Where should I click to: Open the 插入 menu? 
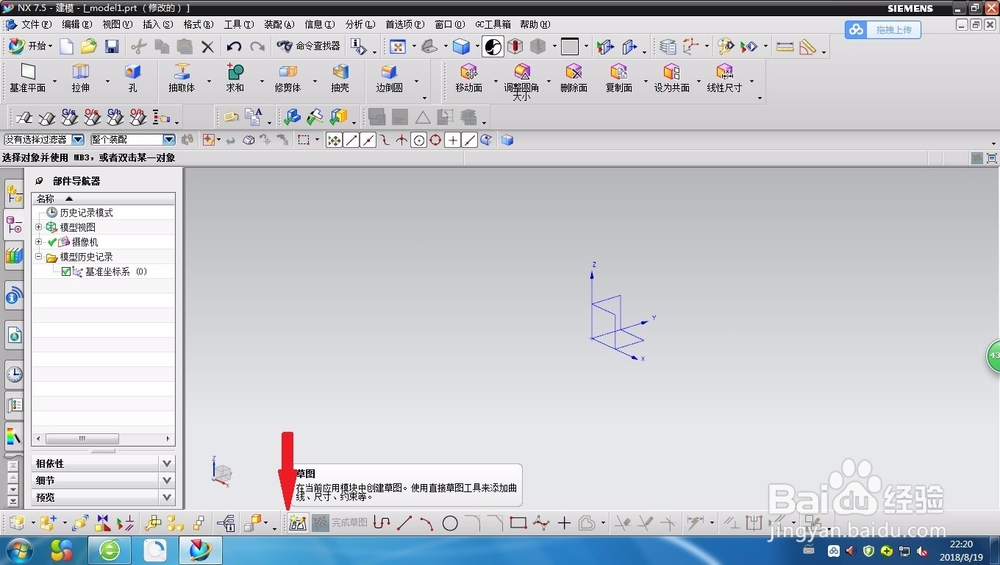(x=158, y=24)
